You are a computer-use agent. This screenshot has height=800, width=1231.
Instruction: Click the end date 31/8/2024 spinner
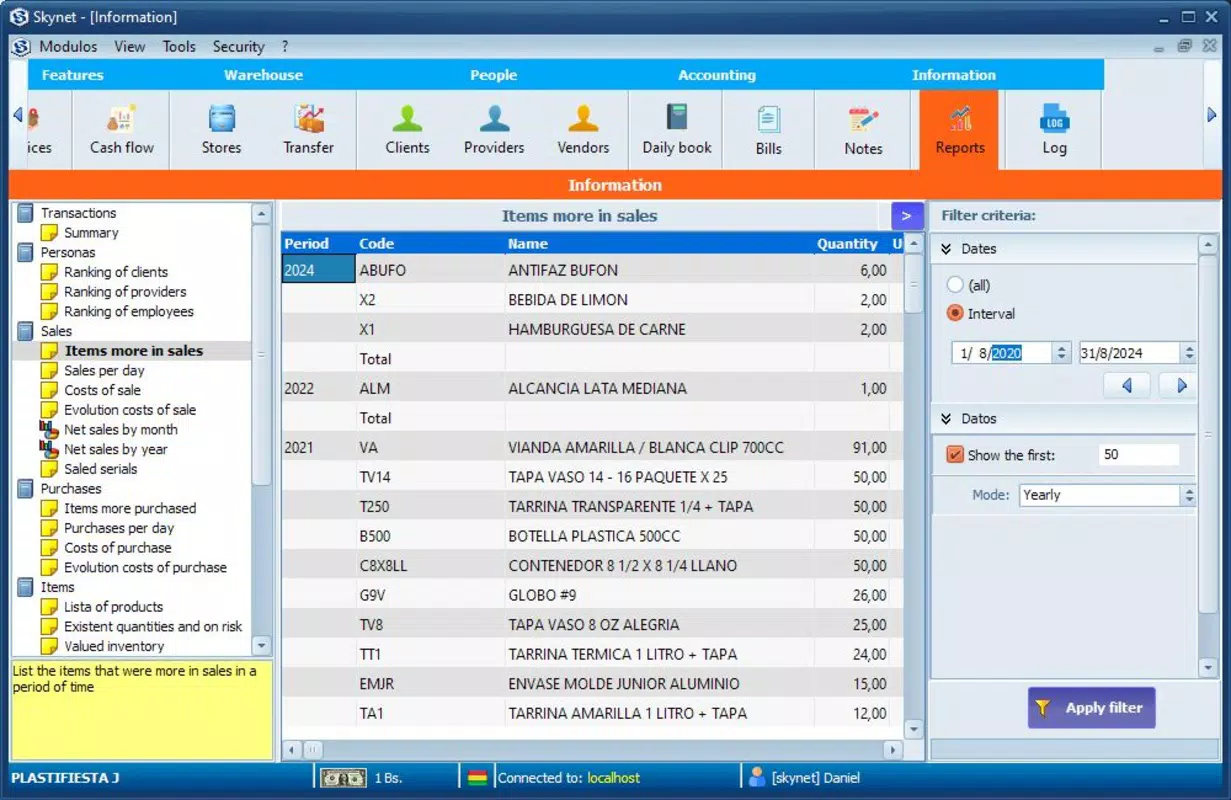point(1188,353)
